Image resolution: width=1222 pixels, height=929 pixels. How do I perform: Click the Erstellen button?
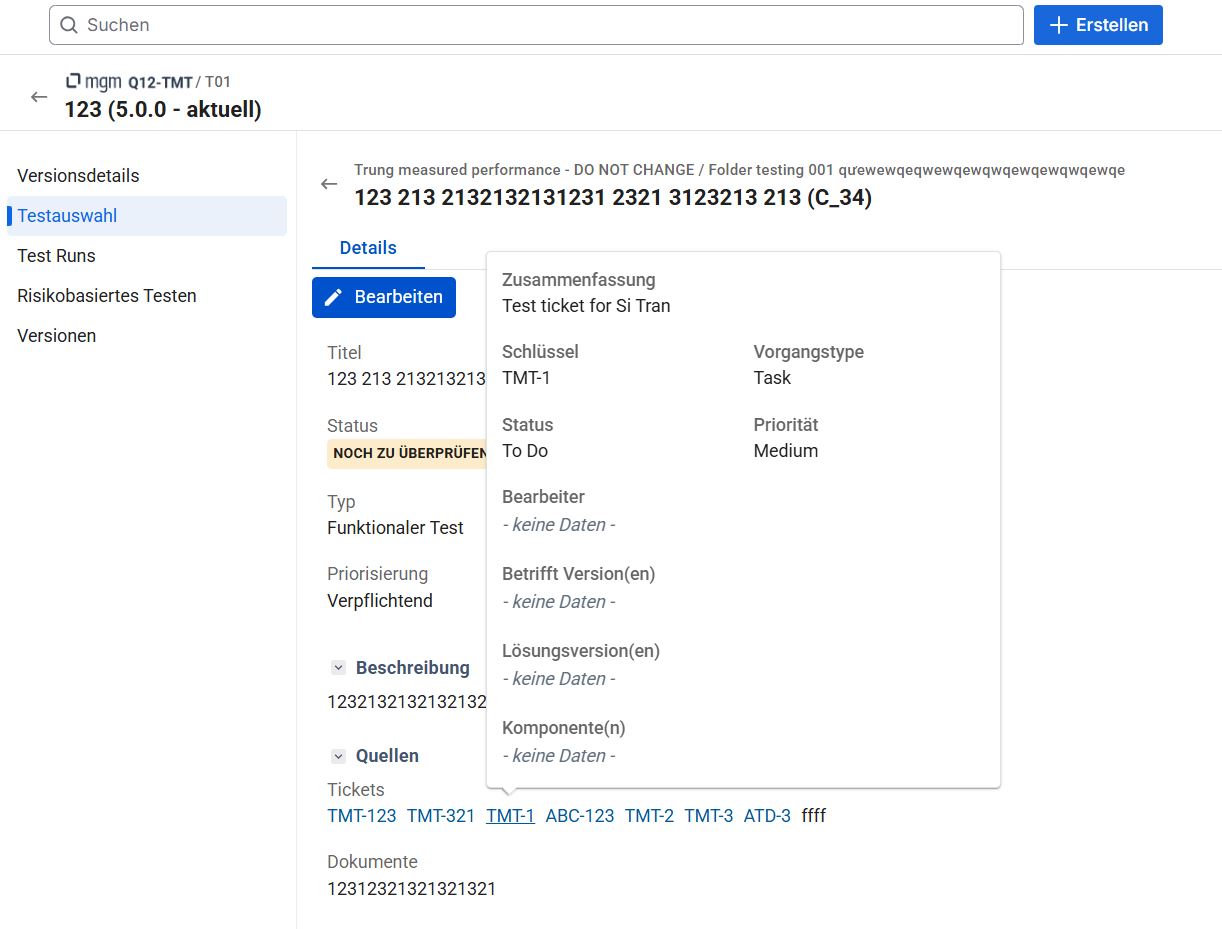pos(1098,25)
